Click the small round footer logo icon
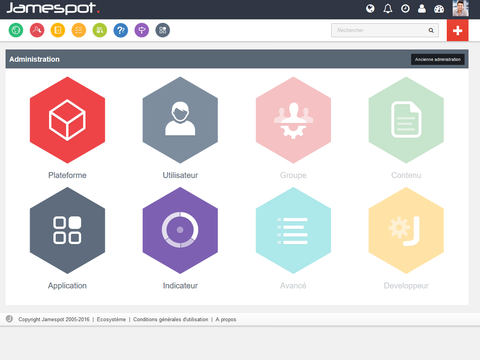Image resolution: width=480 pixels, height=360 pixels. (9, 319)
